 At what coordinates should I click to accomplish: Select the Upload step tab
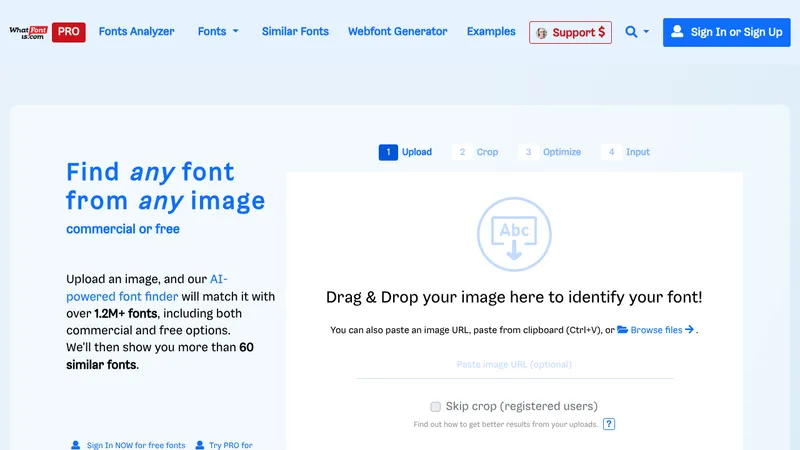click(x=406, y=152)
